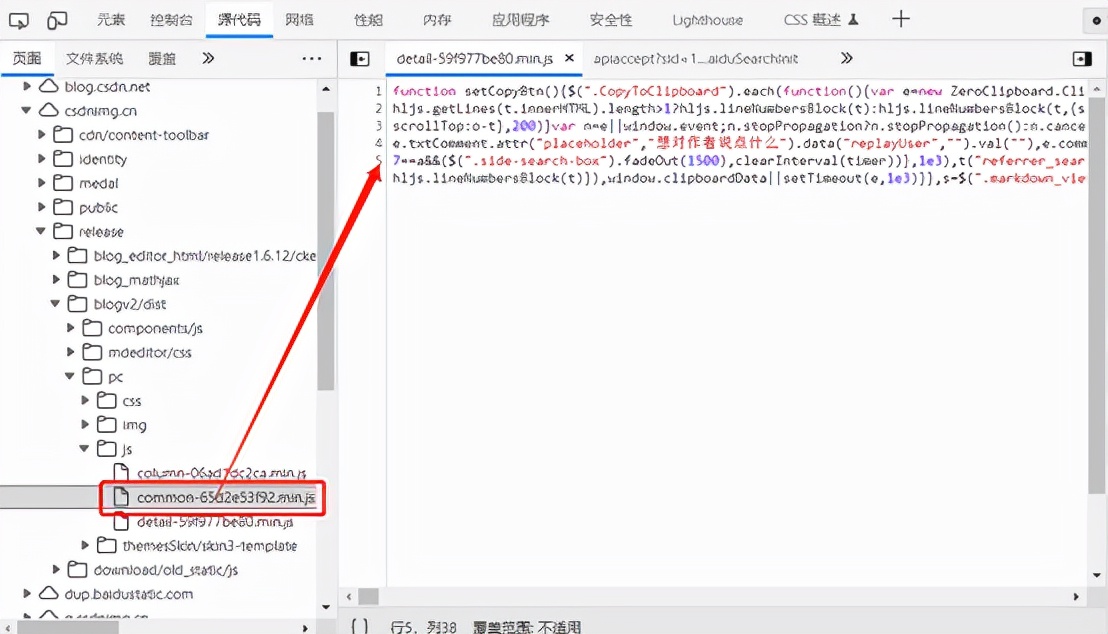Click the release folder icon
The image size is (1108, 634).
(x=63, y=231)
